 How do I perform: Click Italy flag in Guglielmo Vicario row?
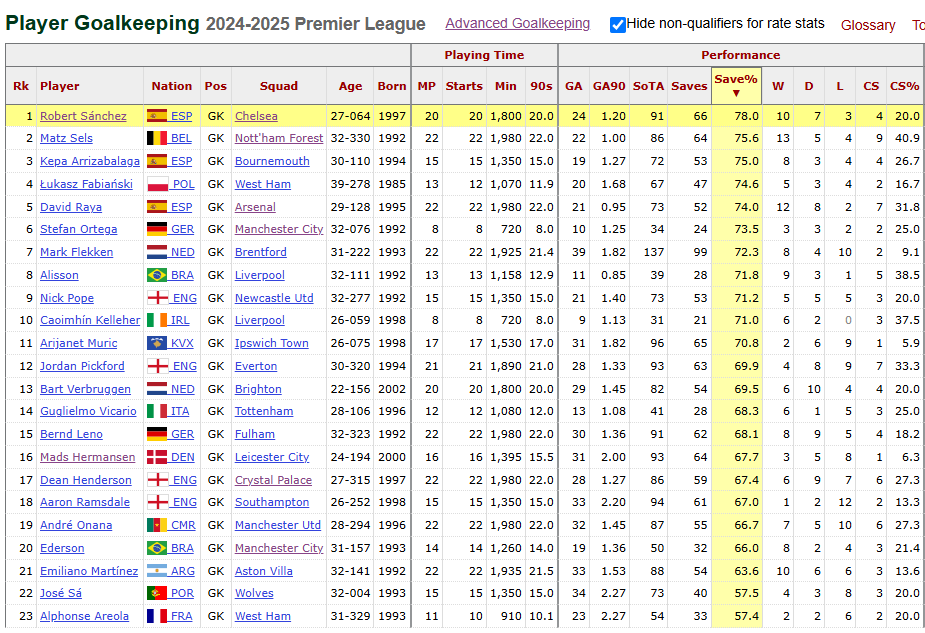coord(157,411)
